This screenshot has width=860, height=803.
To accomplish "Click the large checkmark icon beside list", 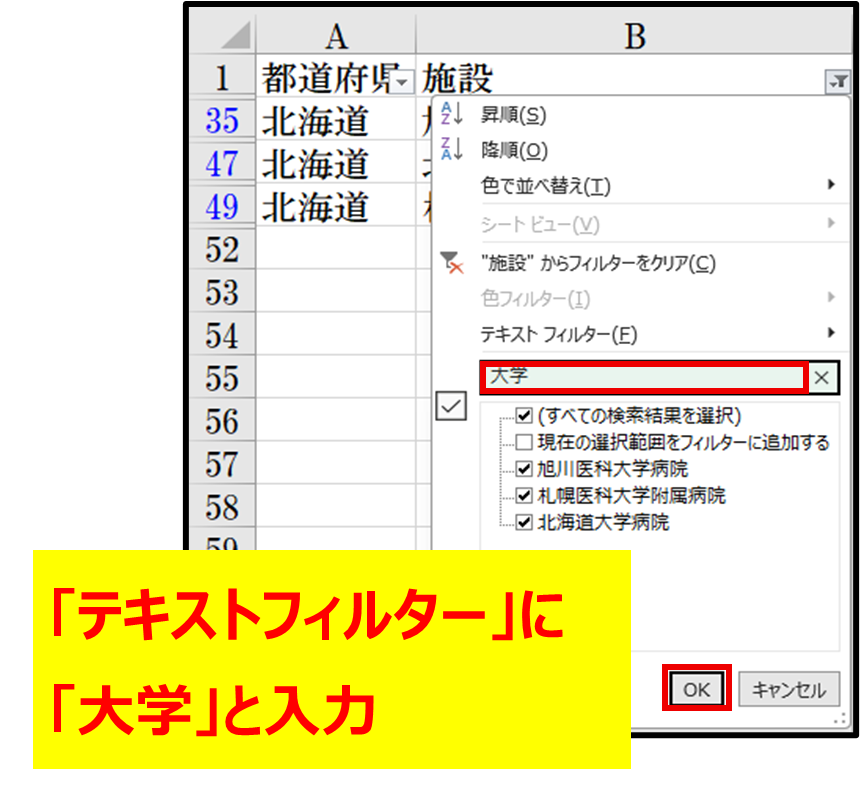I will point(452,405).
